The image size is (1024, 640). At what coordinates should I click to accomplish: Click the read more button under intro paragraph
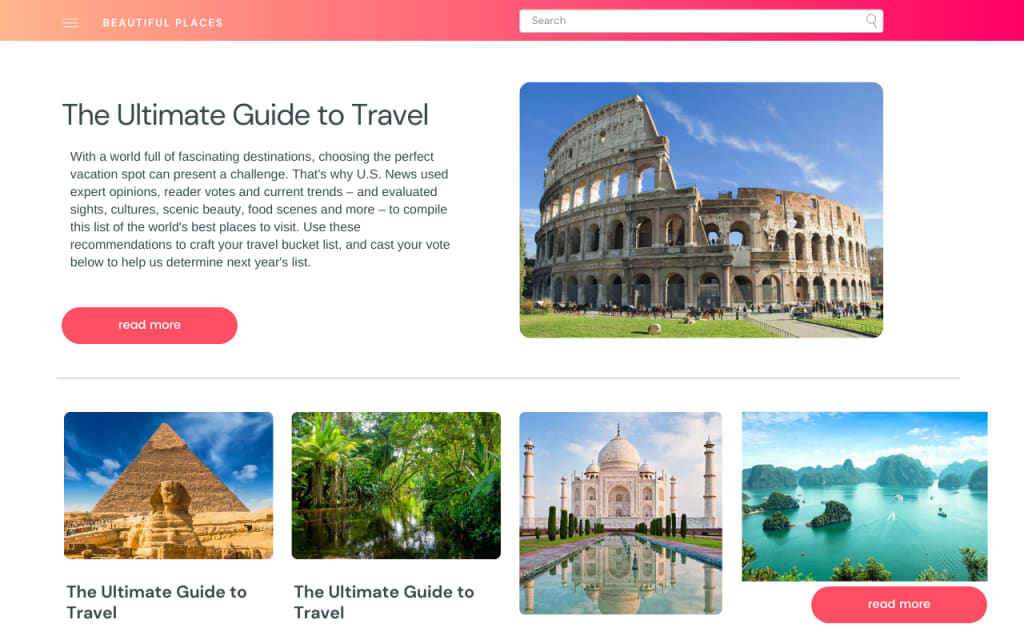pos(150,325)
